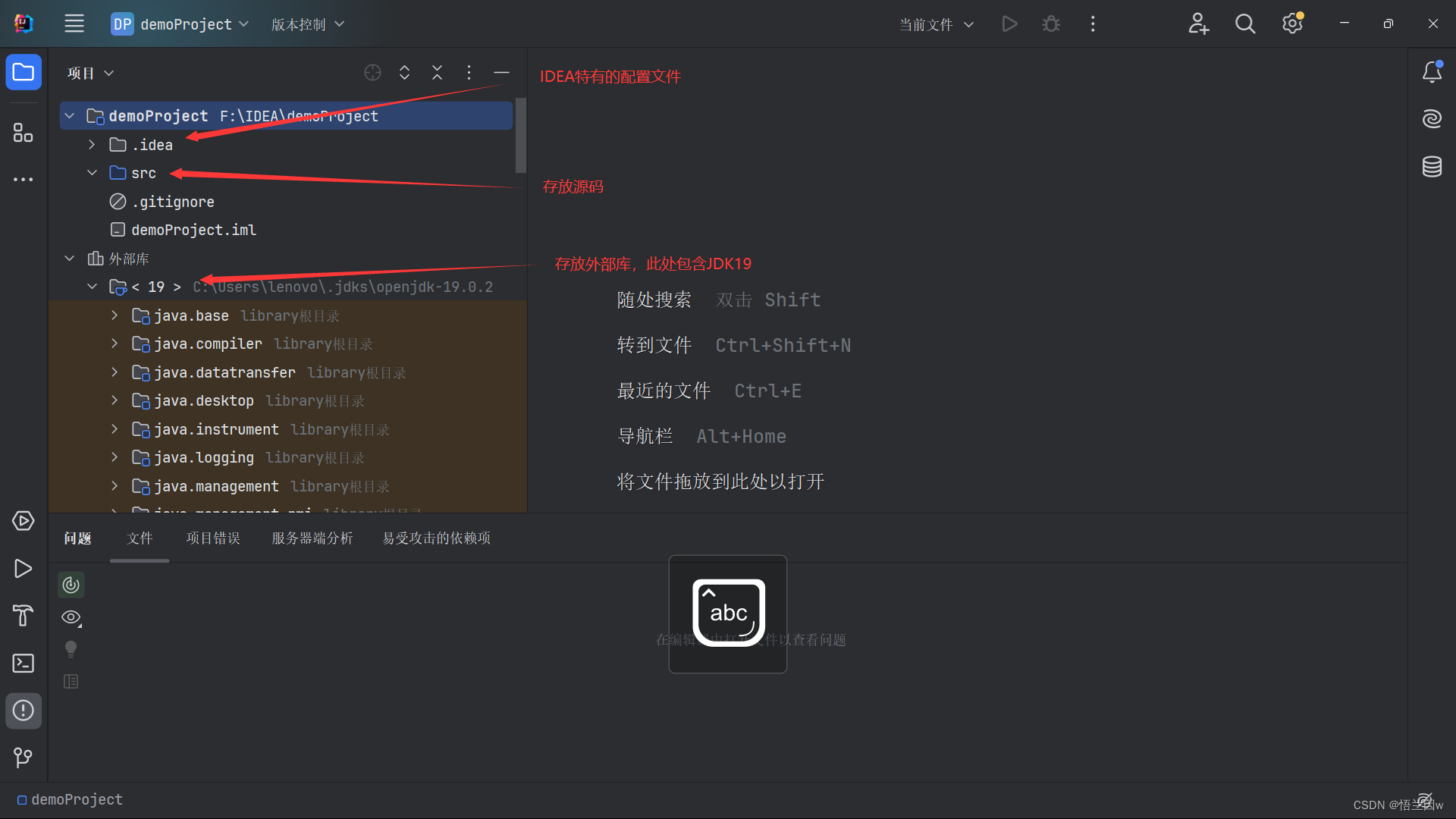Screen dimensions: 1456x819
Task: Collapse the src folder arrow
Action: tap(92, 173)
